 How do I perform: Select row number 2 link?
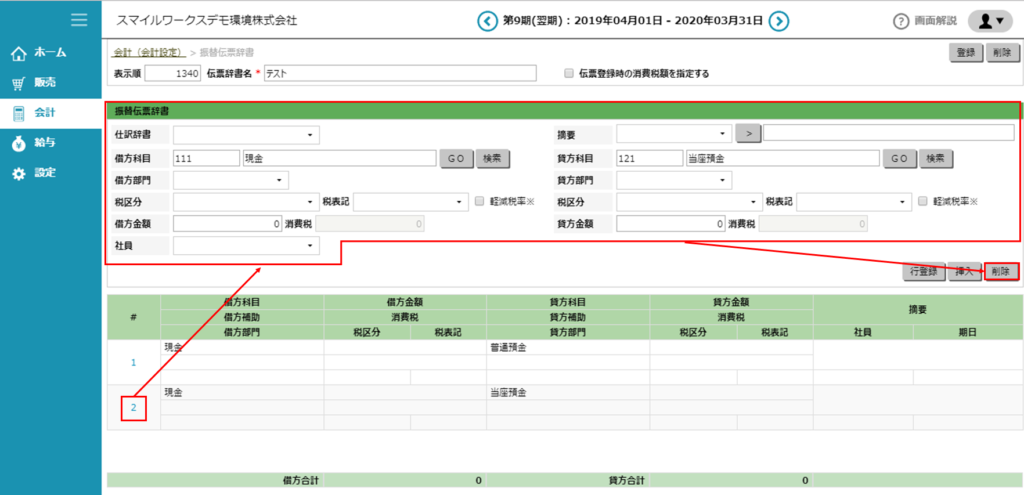pos(133,407)
